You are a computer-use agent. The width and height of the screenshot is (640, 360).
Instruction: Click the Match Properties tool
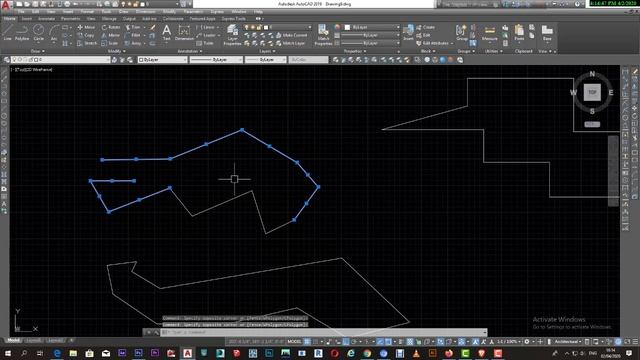pyautogui.click(x=323, y=34)
